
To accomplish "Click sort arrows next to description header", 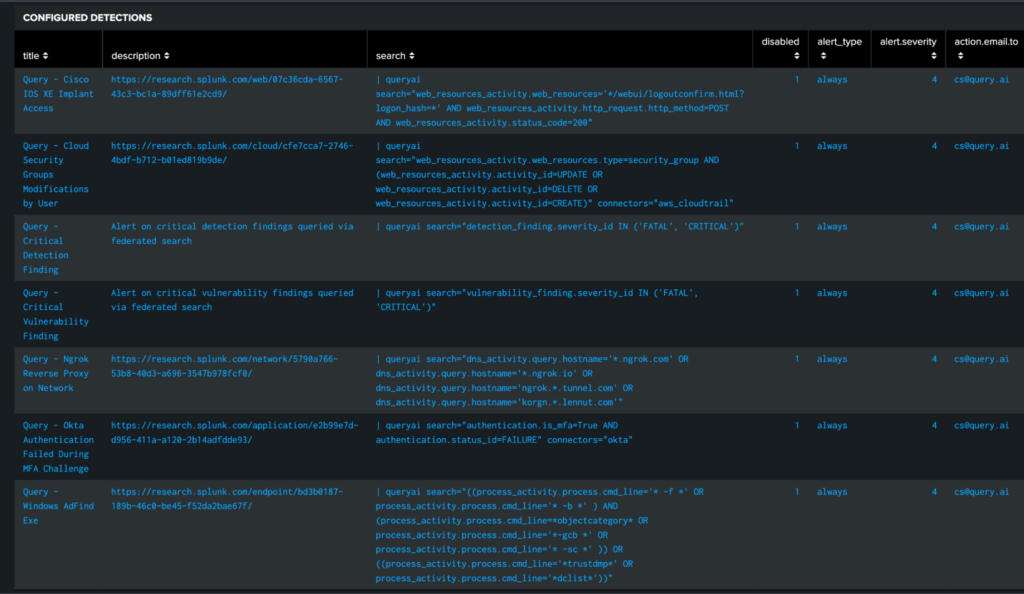I will point(166,56).
